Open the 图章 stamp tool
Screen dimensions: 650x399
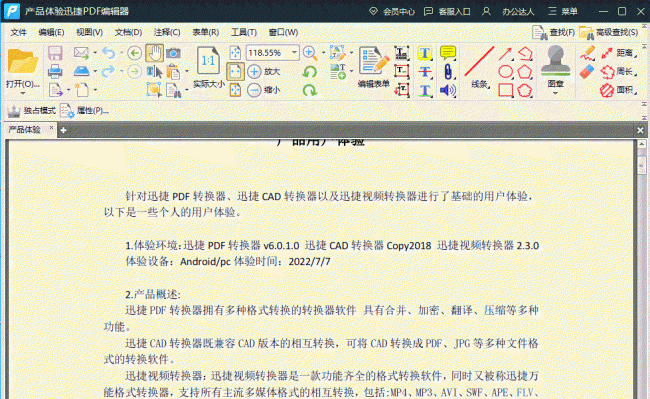click(555, 66)
